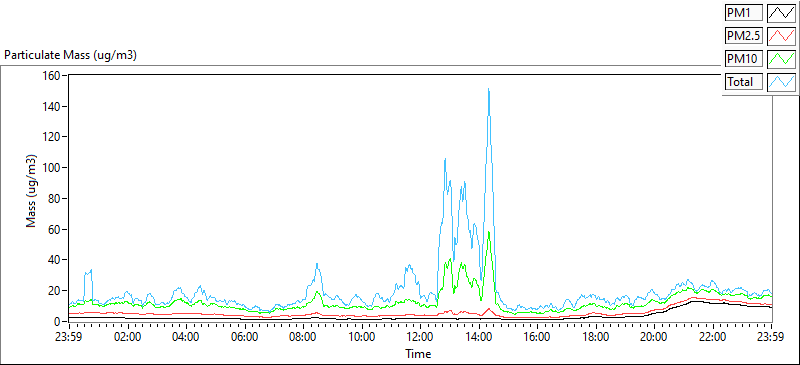
Task: Click the Particulate Mass (ug/m3) chart title
Action: coord(70,55)
